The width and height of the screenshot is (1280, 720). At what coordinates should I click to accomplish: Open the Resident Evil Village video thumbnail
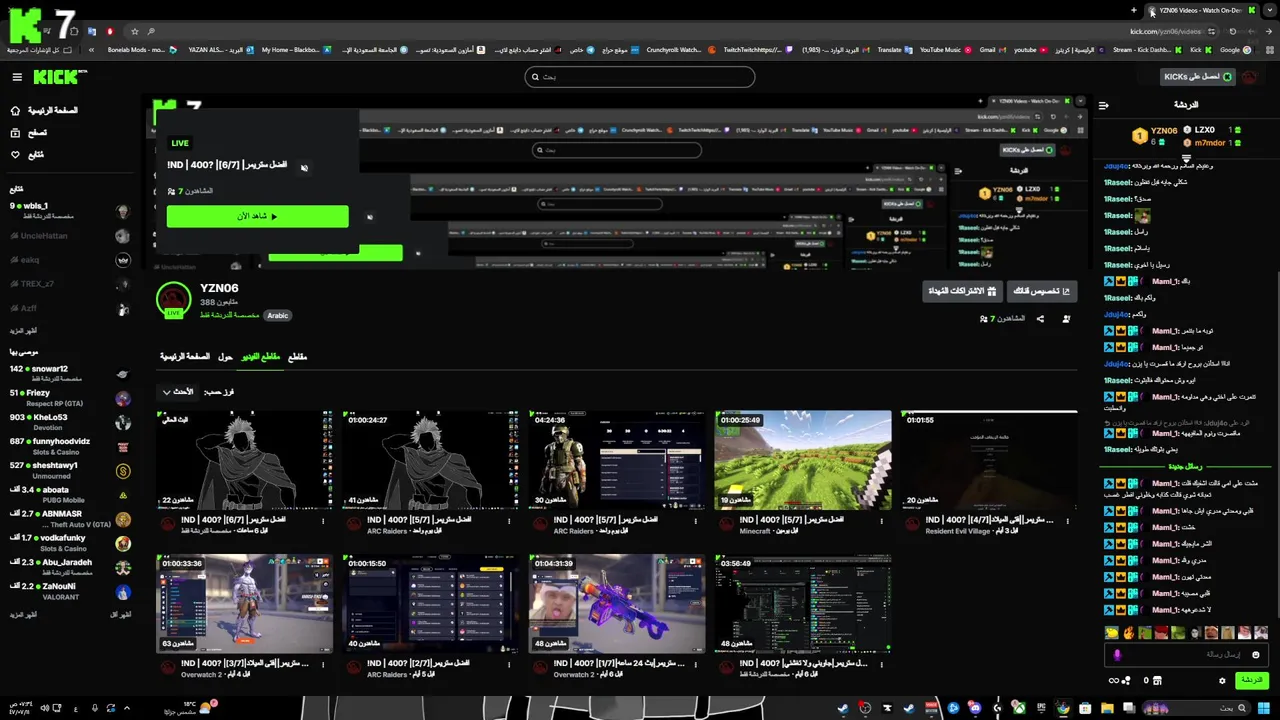pos(989,460)
